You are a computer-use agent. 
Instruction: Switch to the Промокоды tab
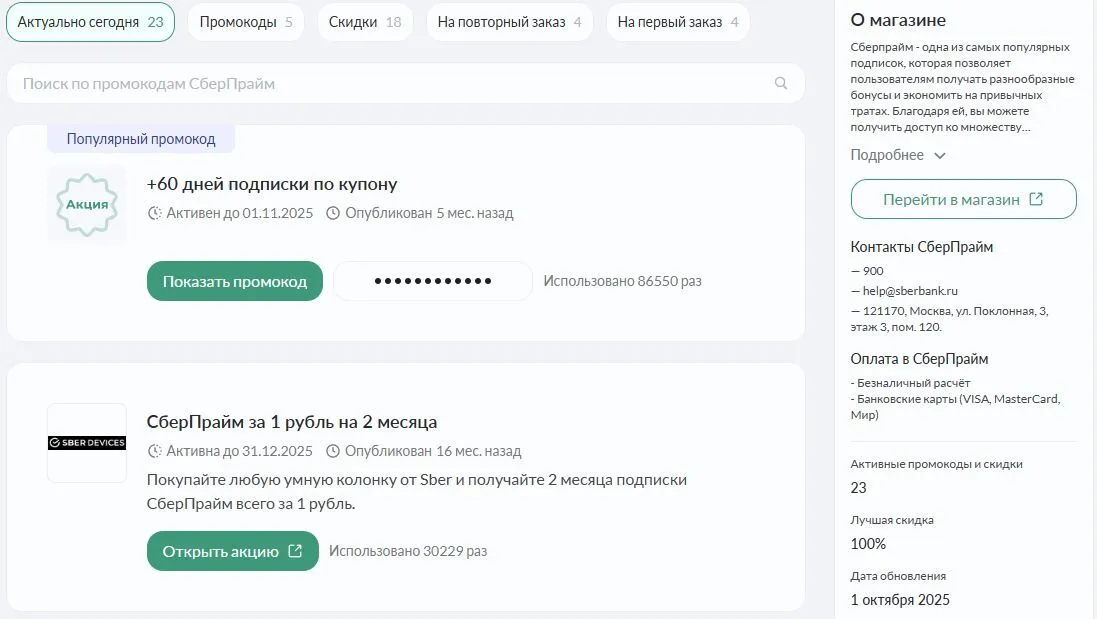point(246,22)
